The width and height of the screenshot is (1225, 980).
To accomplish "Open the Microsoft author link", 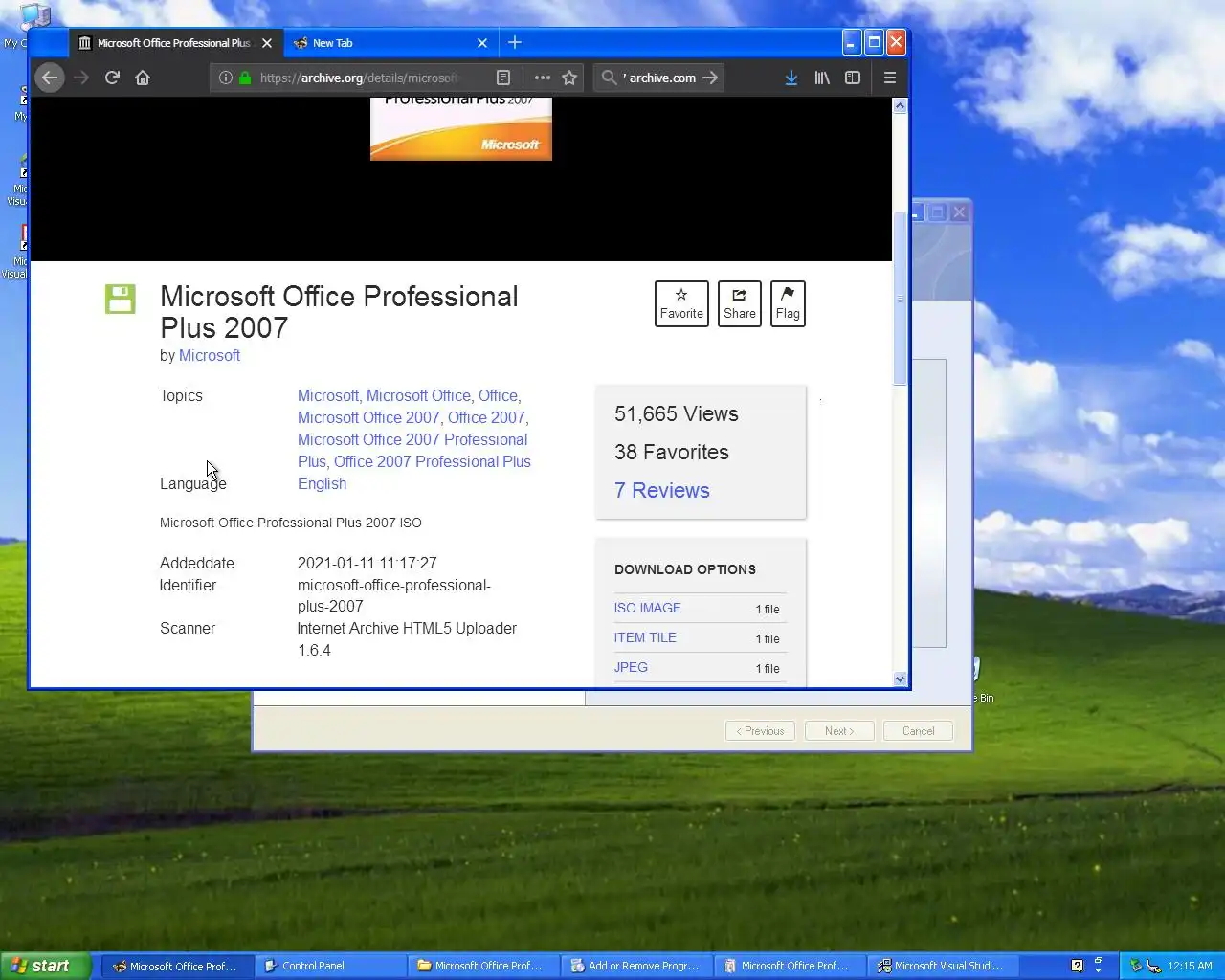I will click(x=210, y=355).
